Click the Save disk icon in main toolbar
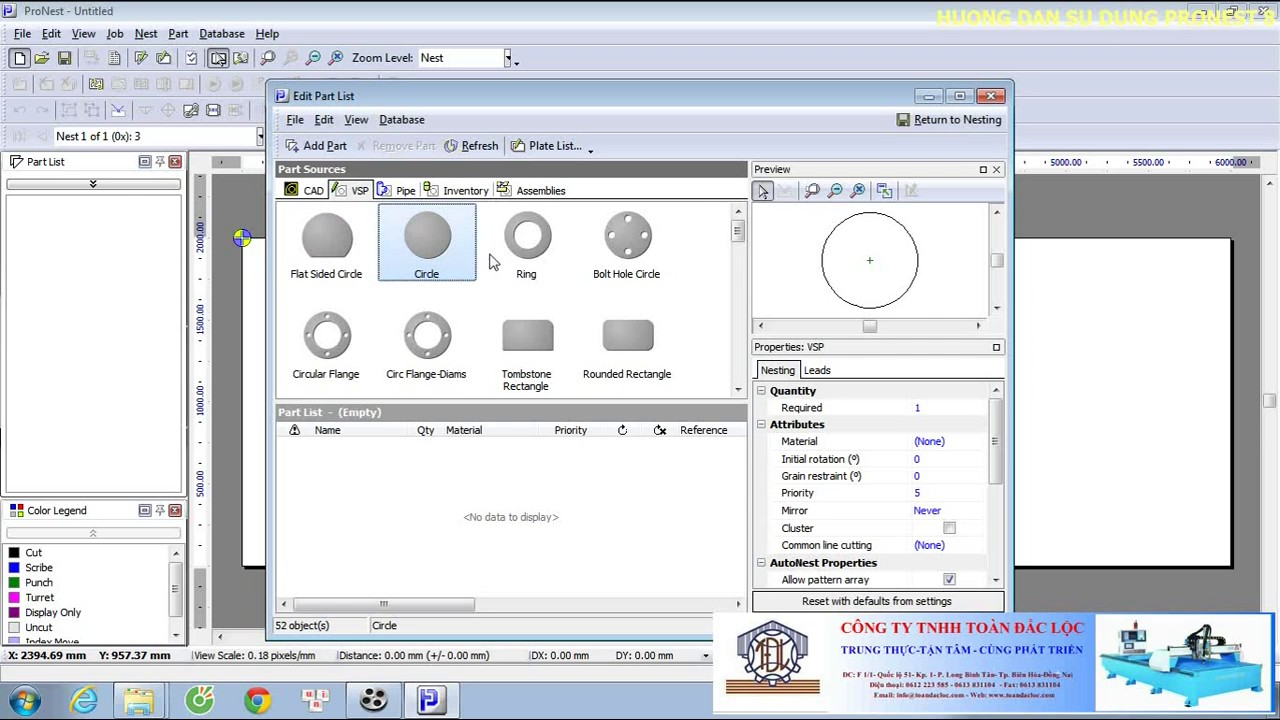 (65, 58)
